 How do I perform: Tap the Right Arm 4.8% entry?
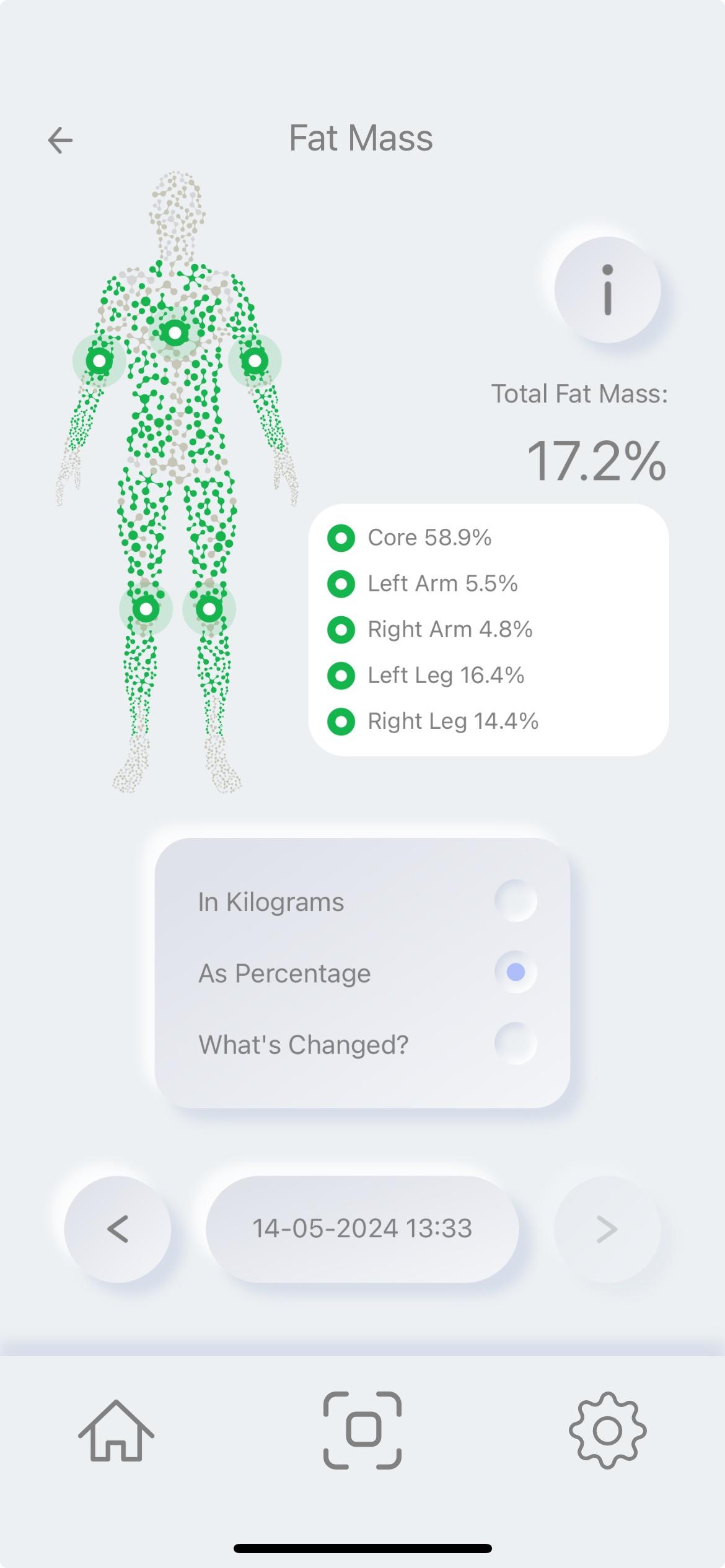coord(450,629)
